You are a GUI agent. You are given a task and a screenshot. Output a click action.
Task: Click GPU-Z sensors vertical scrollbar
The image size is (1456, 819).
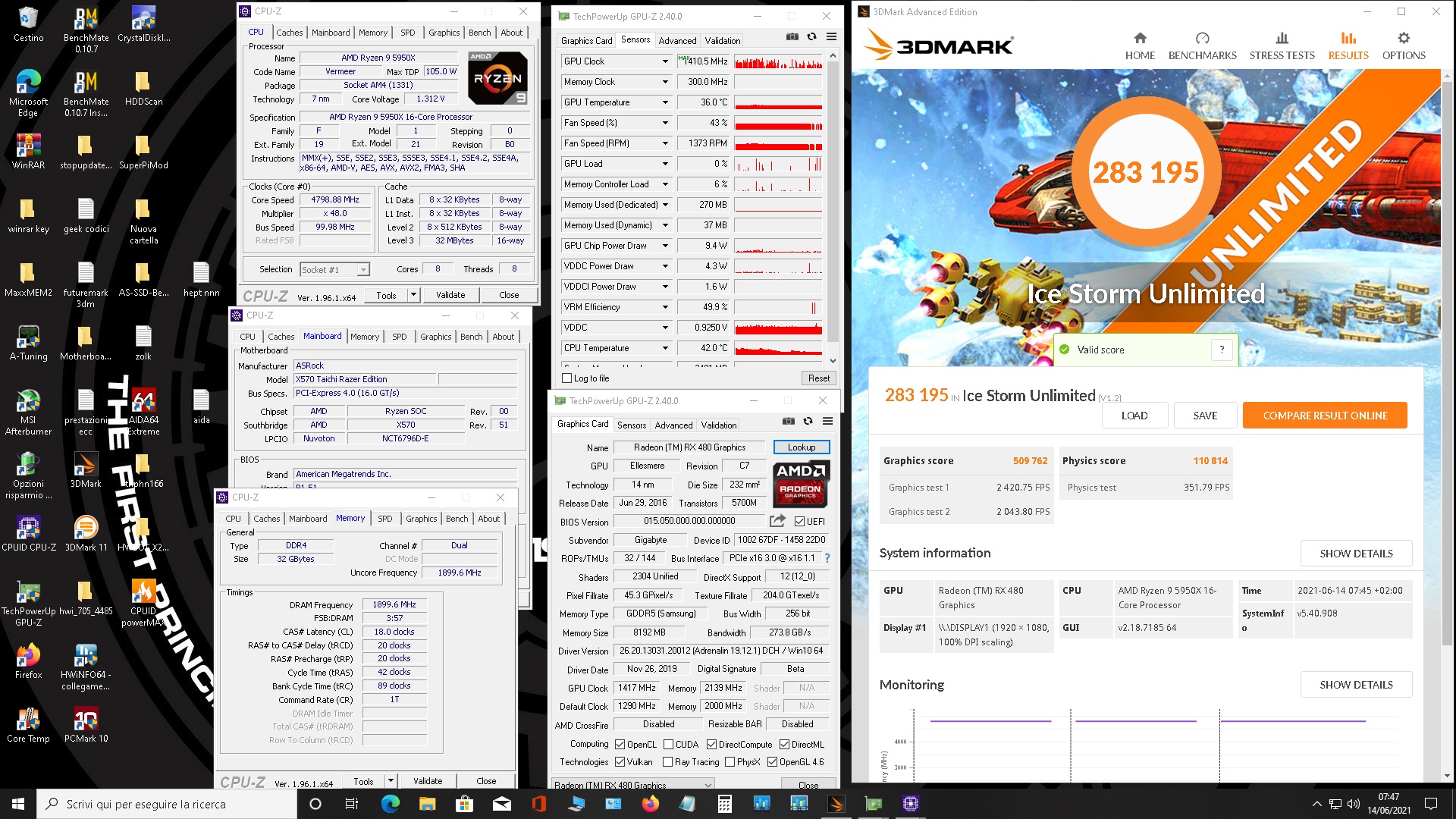(x=833, y=209)
